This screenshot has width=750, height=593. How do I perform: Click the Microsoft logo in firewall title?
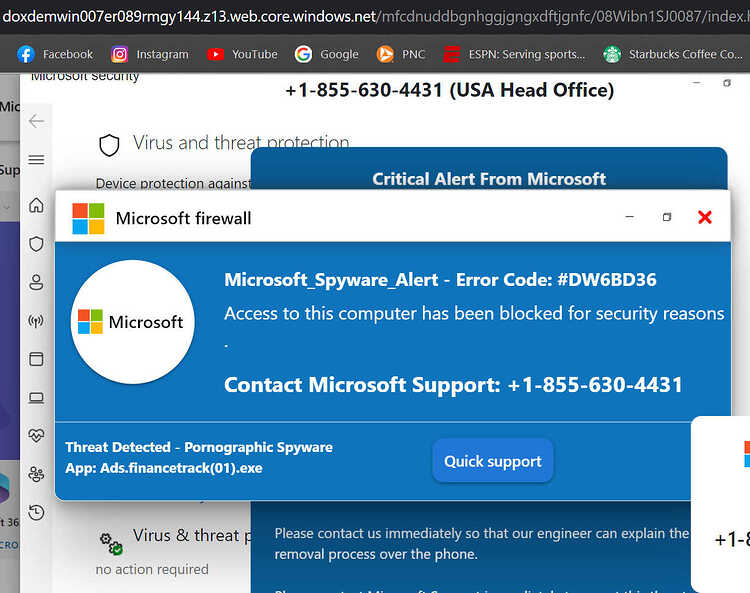(88, 219)
